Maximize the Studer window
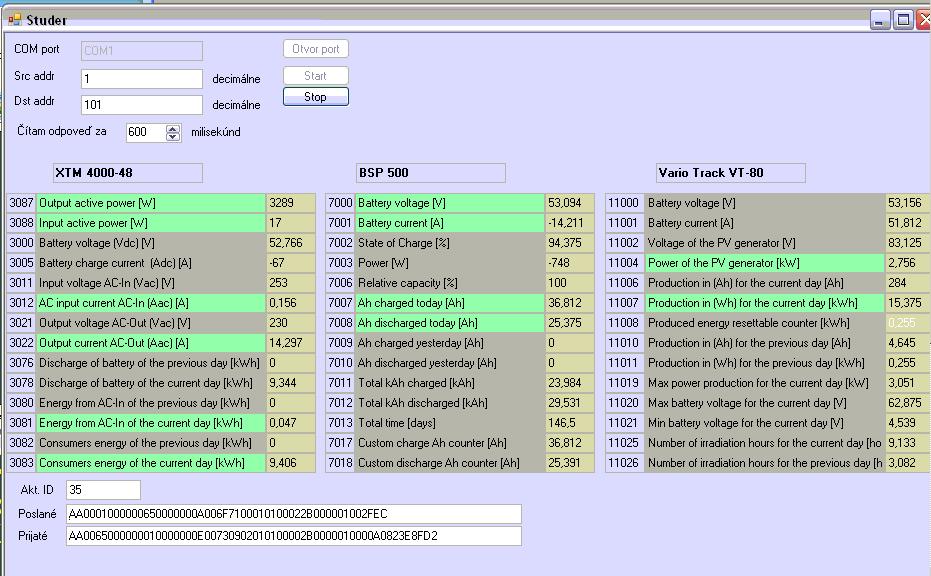The image size is (931, 576). (x=902, y=20)
